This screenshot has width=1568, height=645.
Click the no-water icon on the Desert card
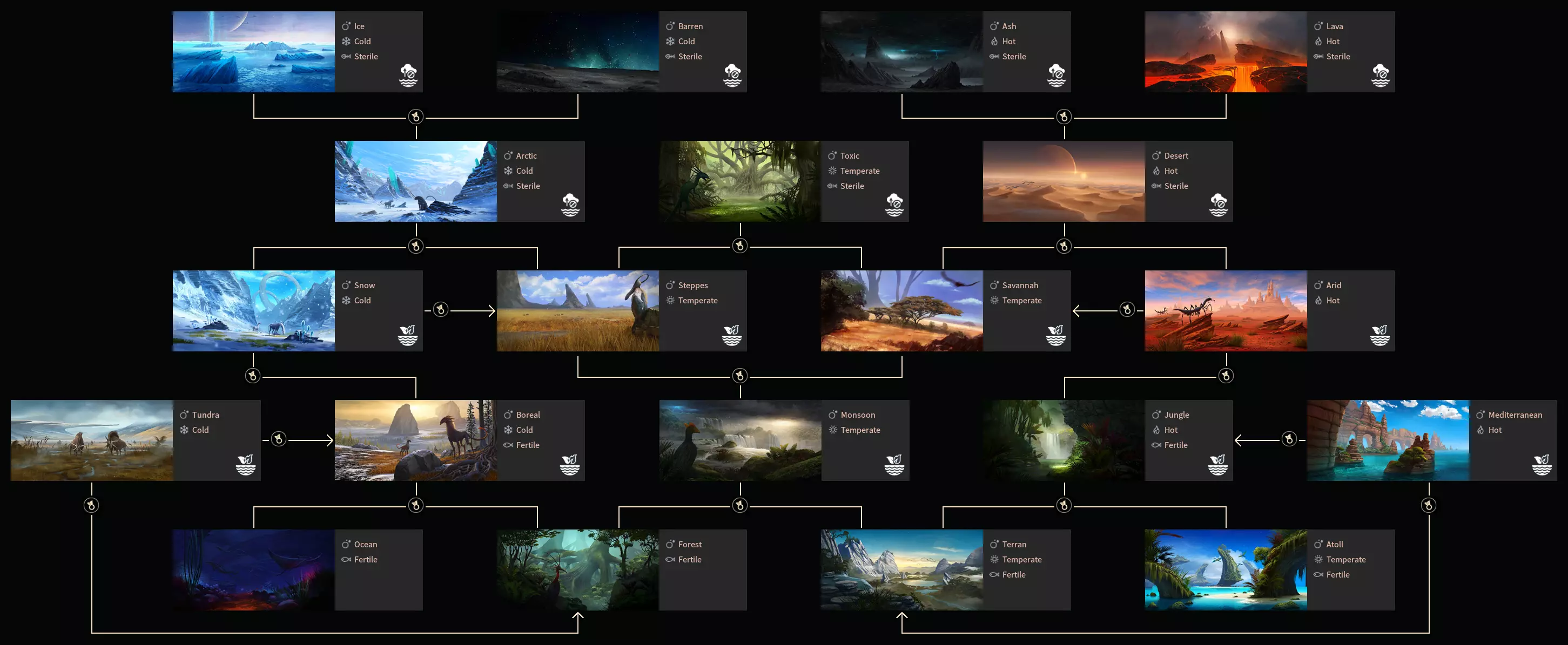(x=1218, y=205)
